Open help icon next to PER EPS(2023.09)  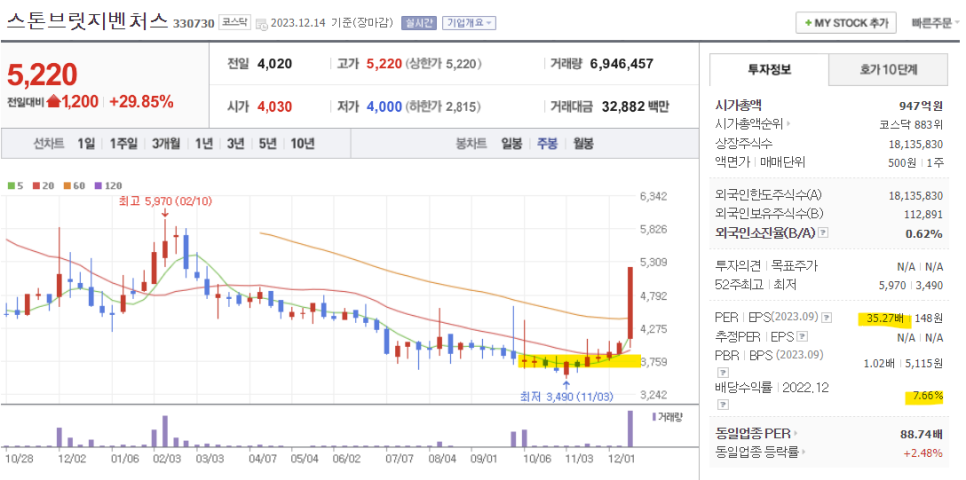pos(827,318)
